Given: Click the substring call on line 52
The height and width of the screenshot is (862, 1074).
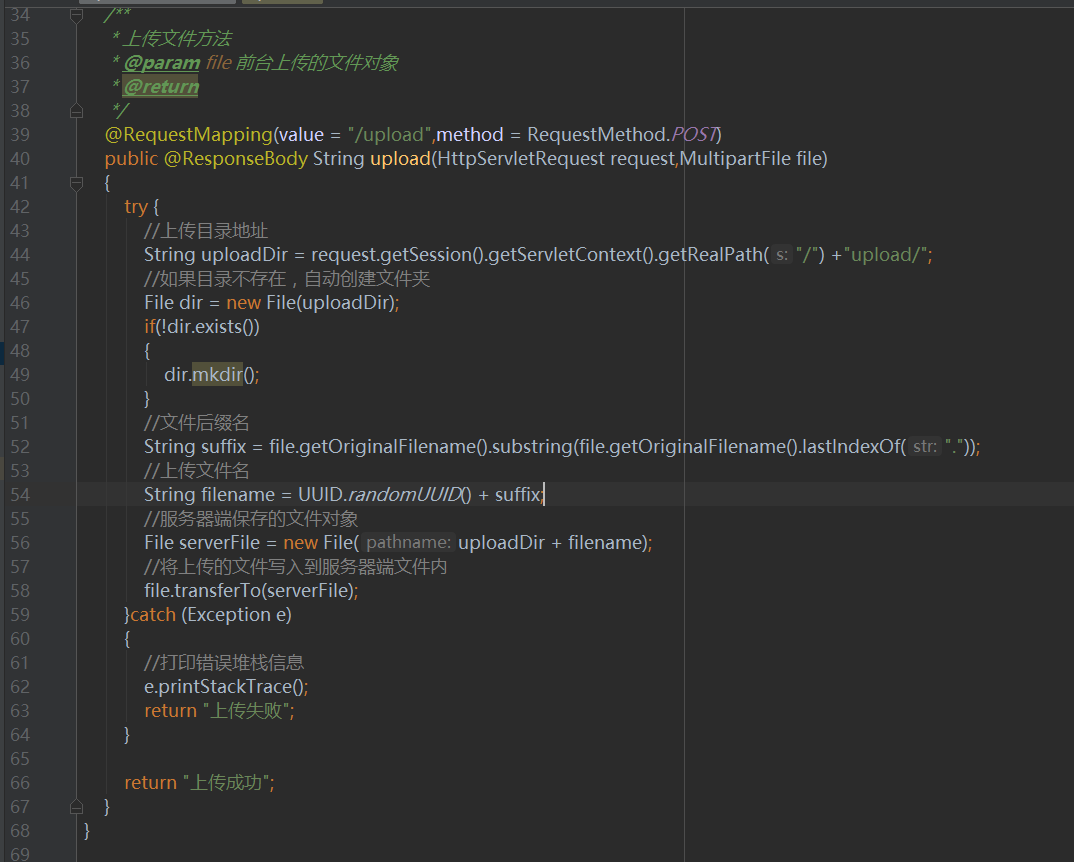Looking at the screenshot, I should (532, 447).
